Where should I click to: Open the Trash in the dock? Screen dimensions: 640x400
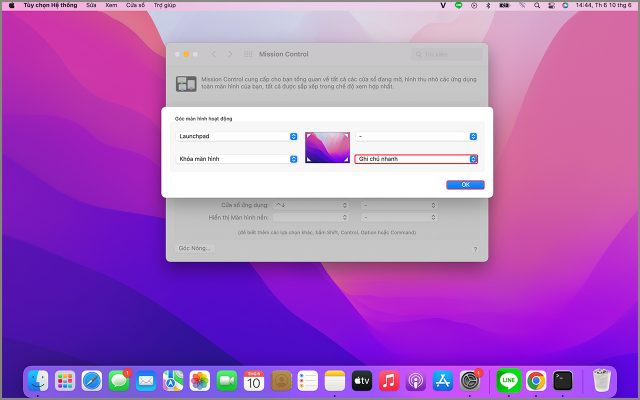click(x=601, y=380)
